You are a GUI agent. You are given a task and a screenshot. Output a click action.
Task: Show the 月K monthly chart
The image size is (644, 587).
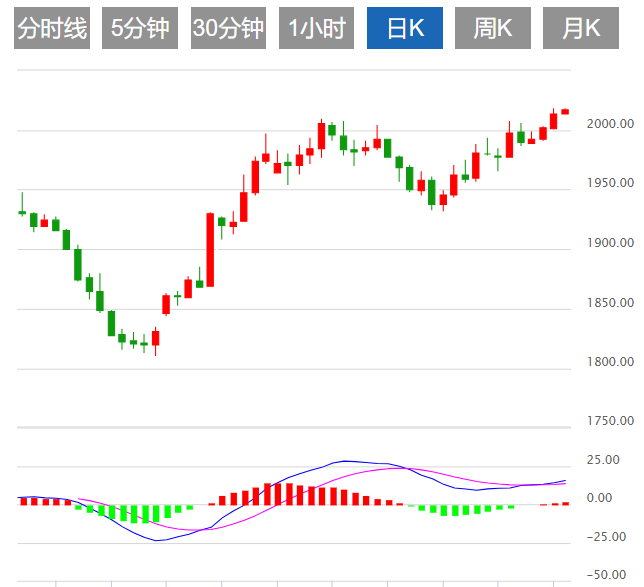(x=581, y=28)
